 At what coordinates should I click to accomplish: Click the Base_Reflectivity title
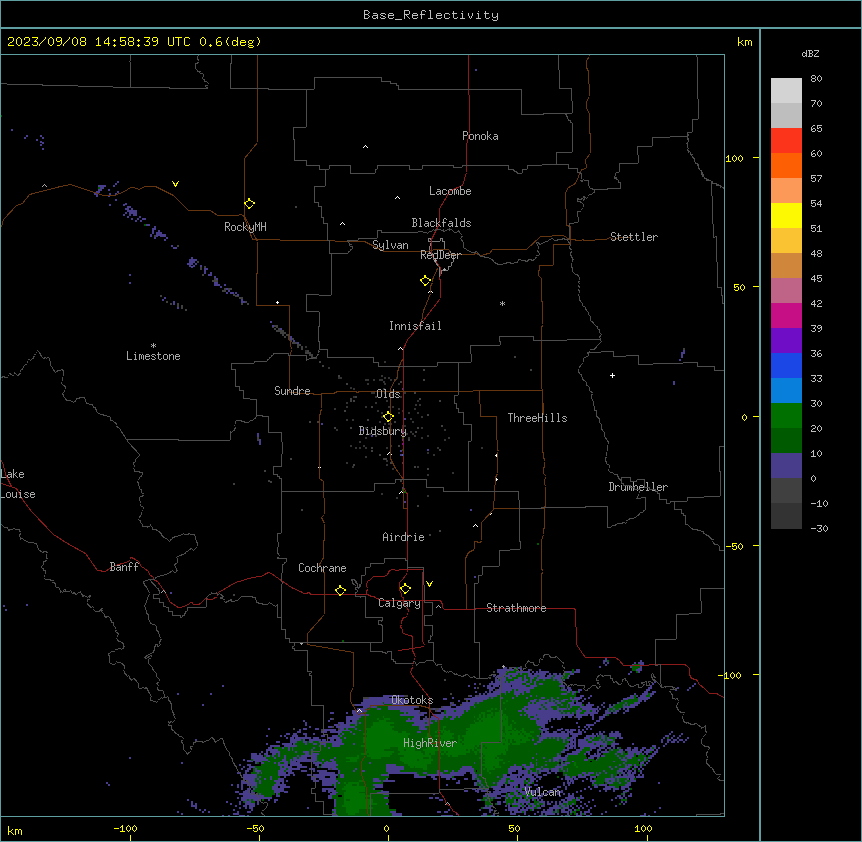click(x=431, y=15)
